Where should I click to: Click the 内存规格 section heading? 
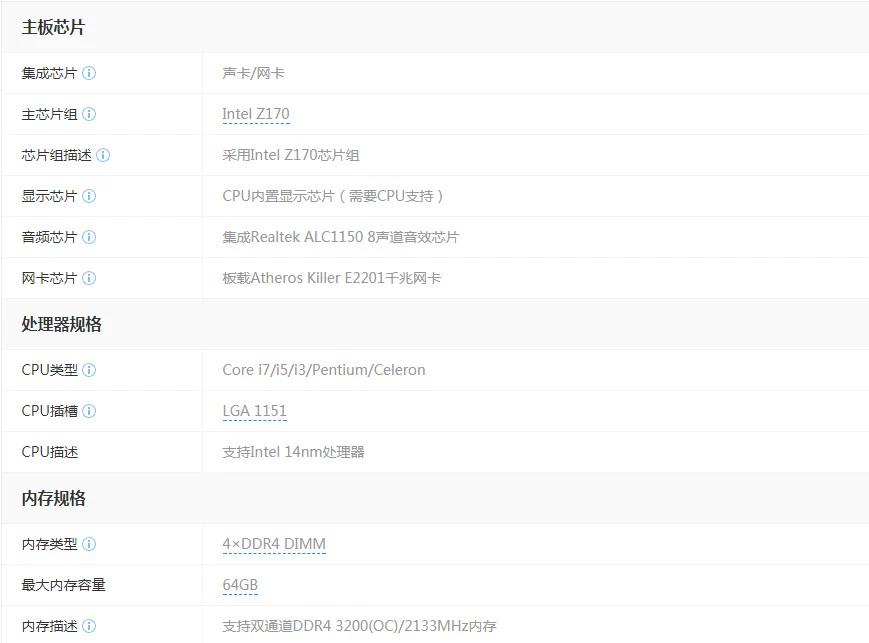[x=53, y=498]
